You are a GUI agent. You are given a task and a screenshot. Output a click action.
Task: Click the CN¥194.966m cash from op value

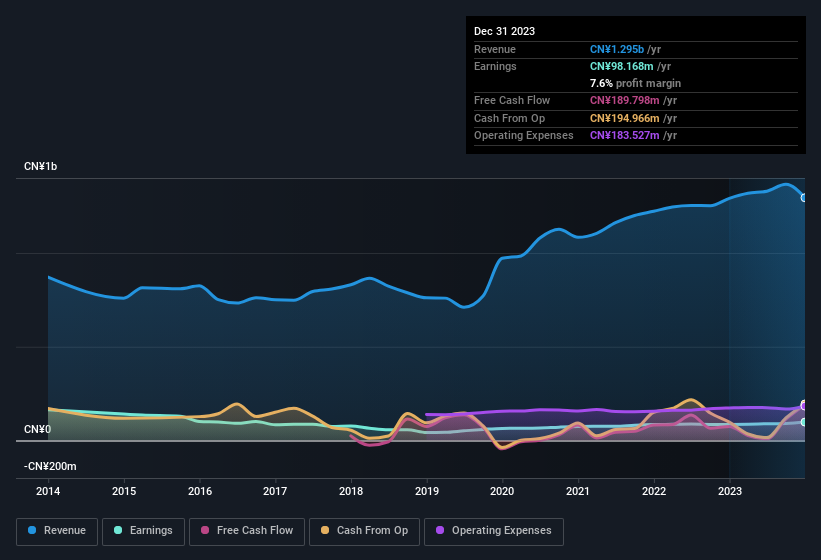625,118
